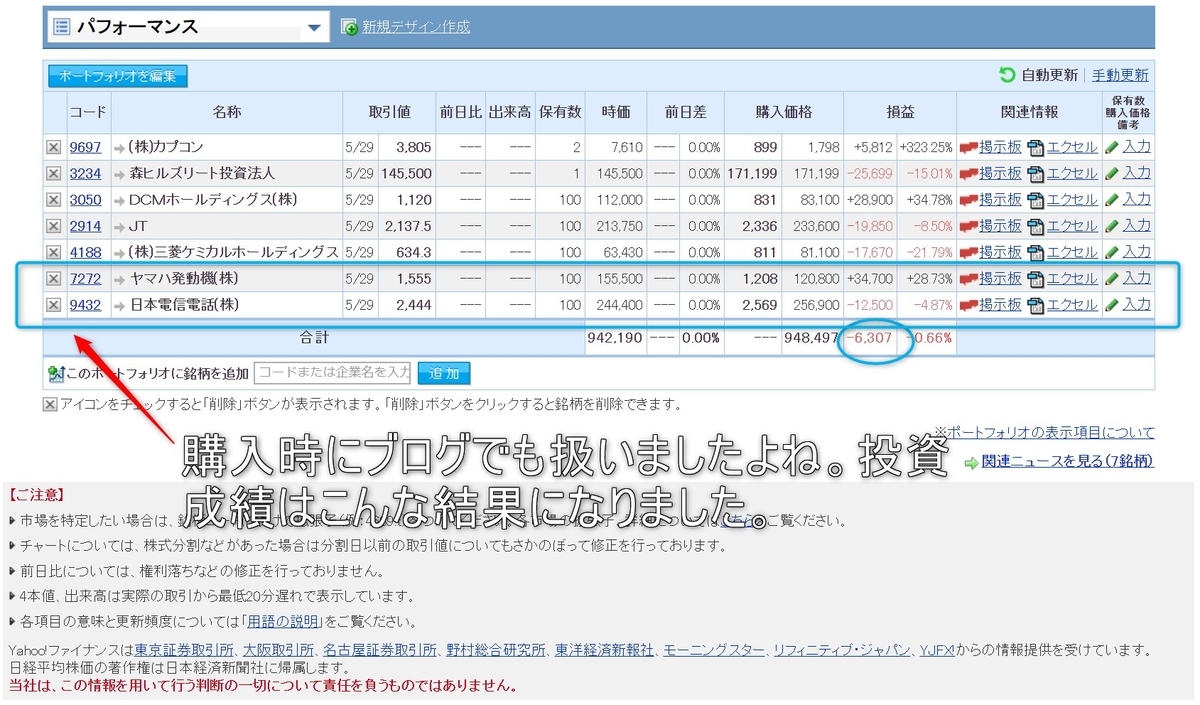Open stock code 3050 link

click(x=86, y=200)
